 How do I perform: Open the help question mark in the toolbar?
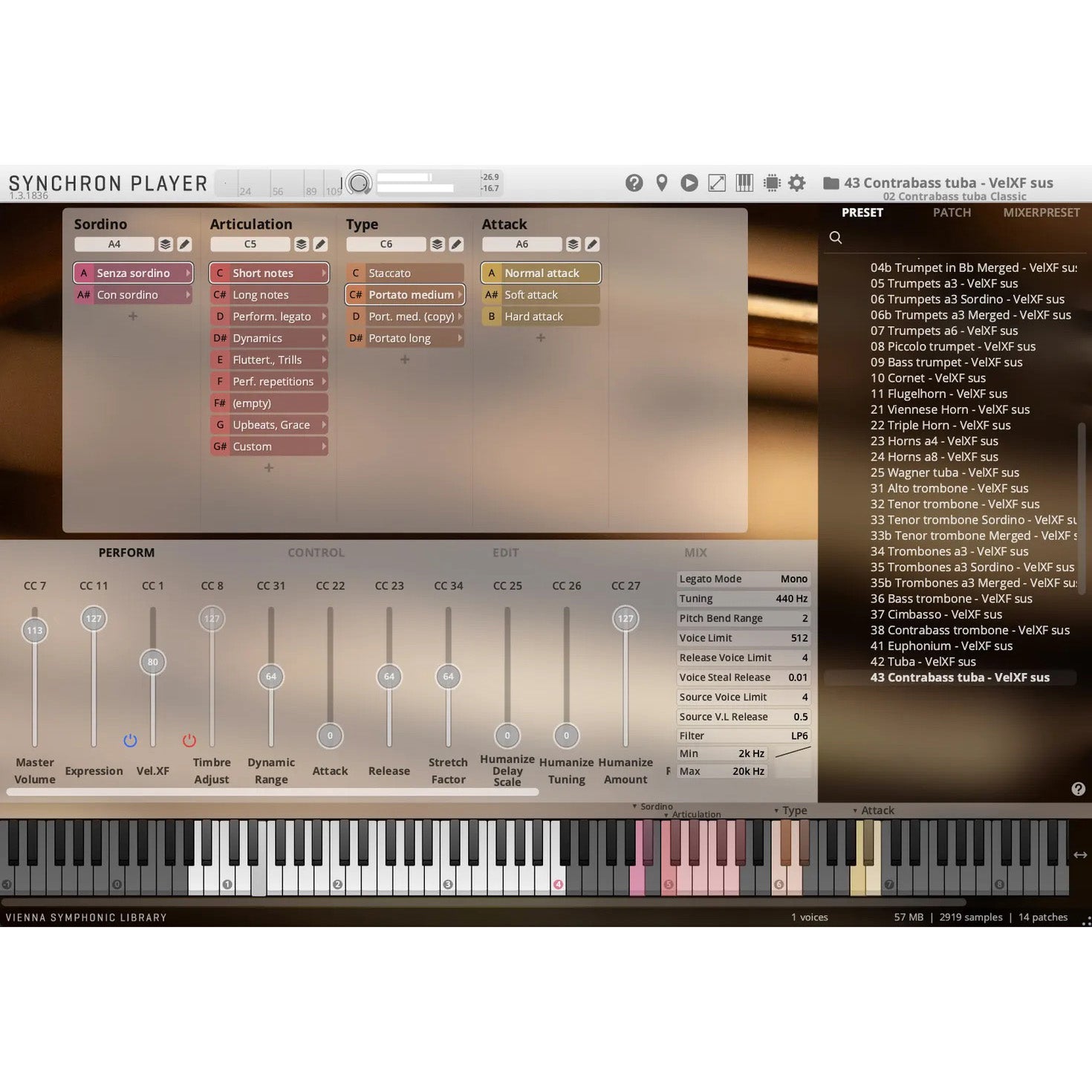(634, 183)
